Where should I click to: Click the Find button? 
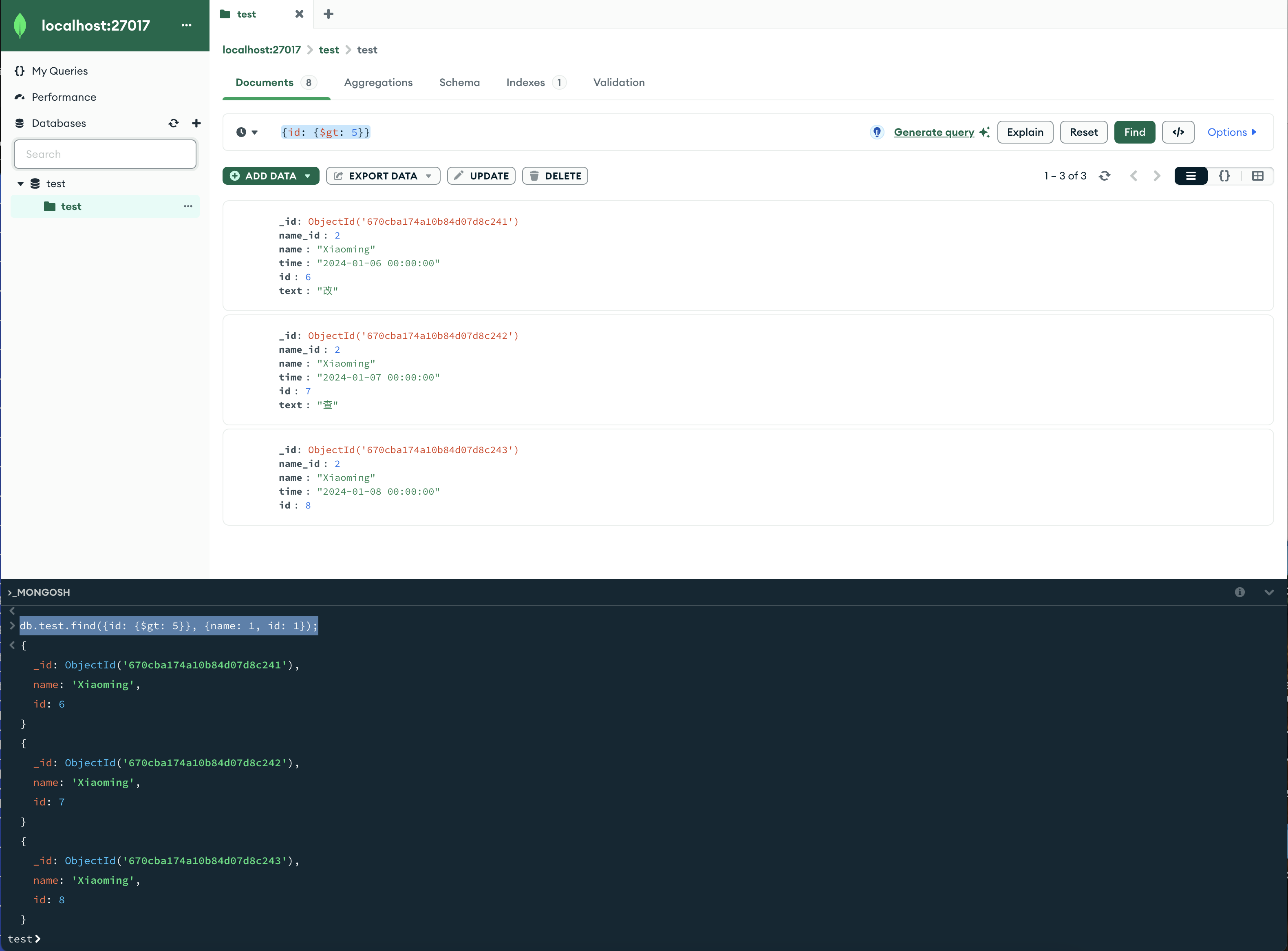click(x=1134, y=133)
